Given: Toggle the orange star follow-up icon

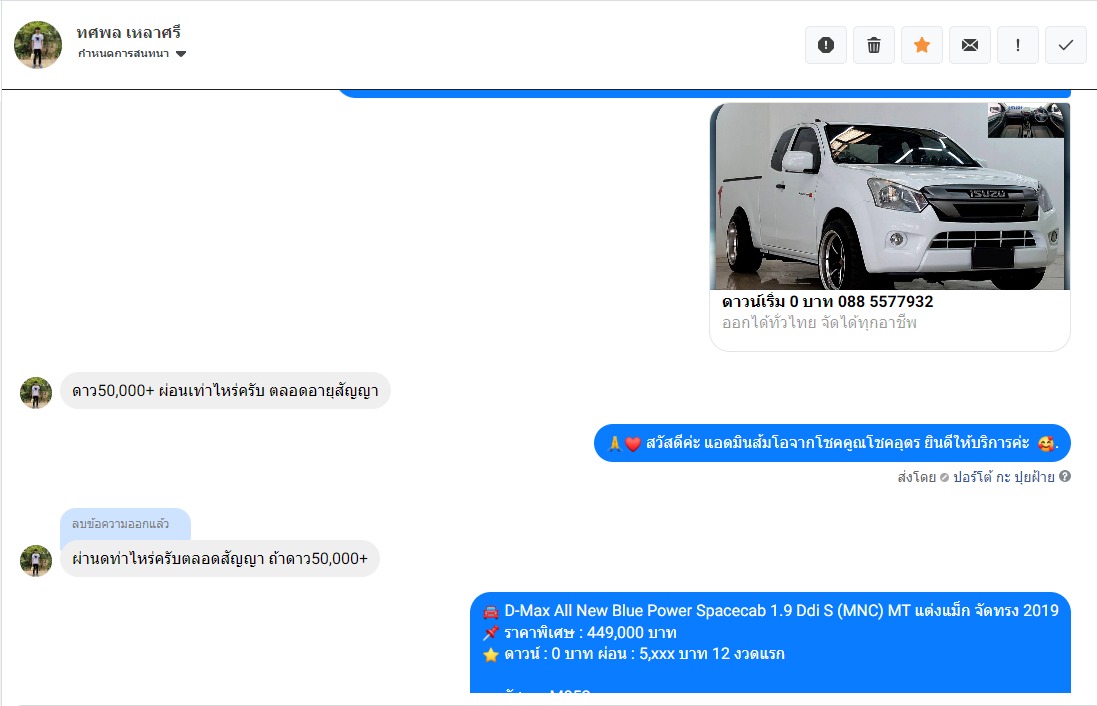Looking at the screenshot, I should [x=922, y=45].
